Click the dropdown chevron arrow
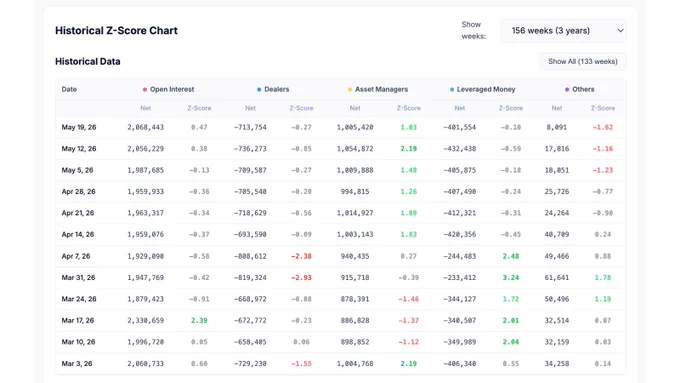This screenshot has width=680, height=383. click(621, 31)
